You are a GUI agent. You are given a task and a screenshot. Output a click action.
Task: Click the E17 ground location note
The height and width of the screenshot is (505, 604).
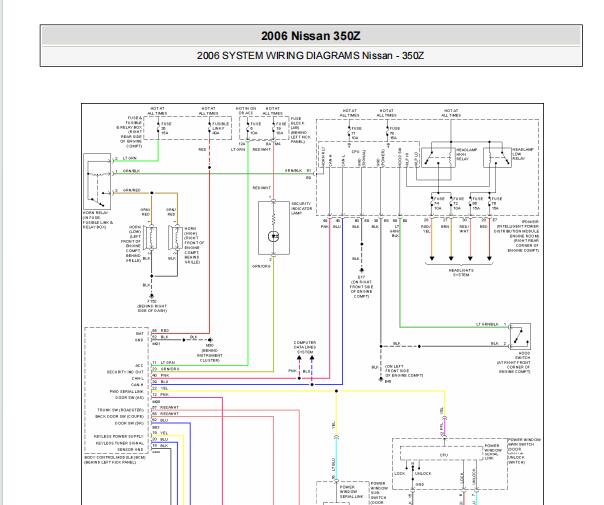(x=361, y=287)
